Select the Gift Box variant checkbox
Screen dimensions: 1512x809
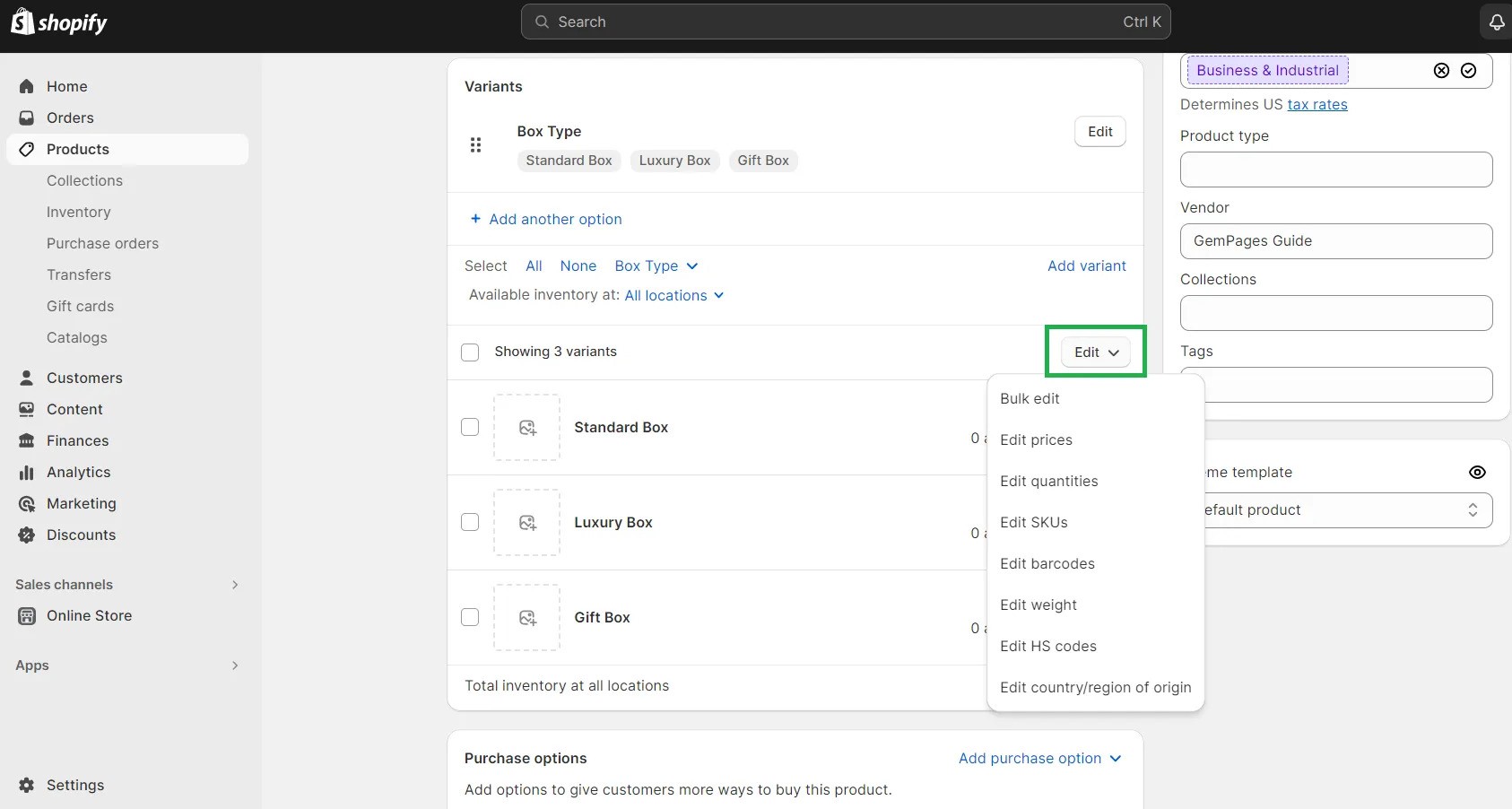point(470,617)
